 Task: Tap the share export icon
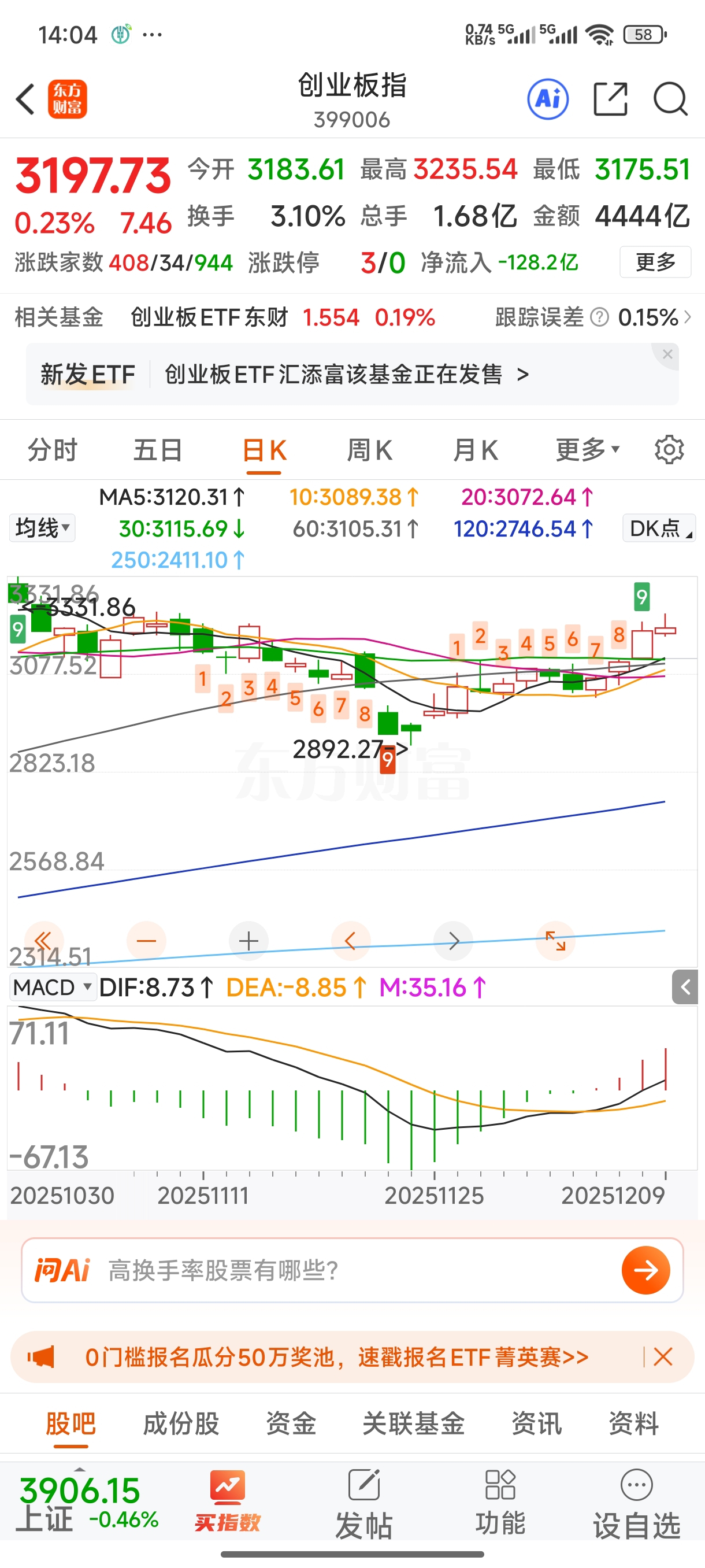pyautogui.click(x=610, y=99)
